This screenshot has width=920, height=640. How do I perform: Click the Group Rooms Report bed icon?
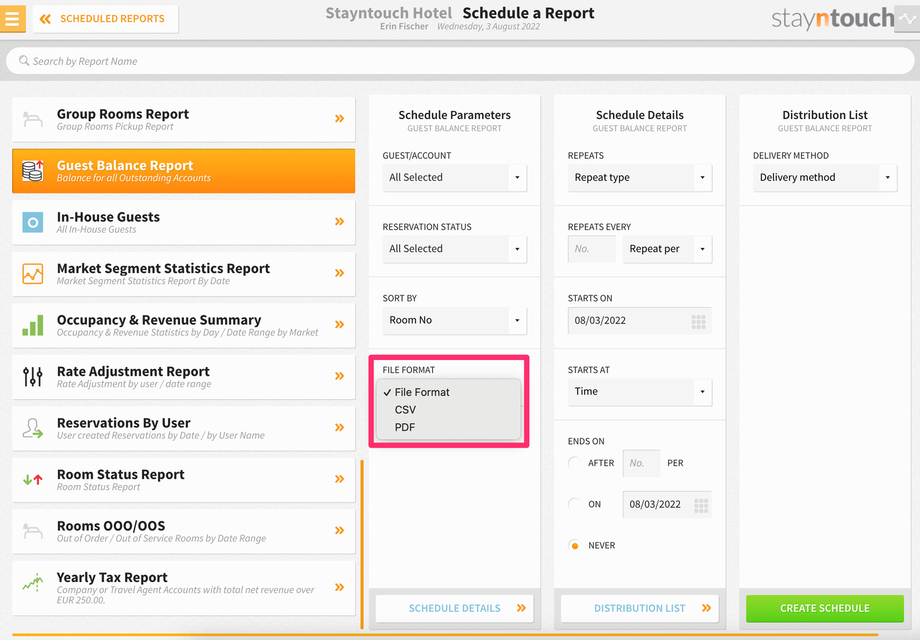coord(32,119)
